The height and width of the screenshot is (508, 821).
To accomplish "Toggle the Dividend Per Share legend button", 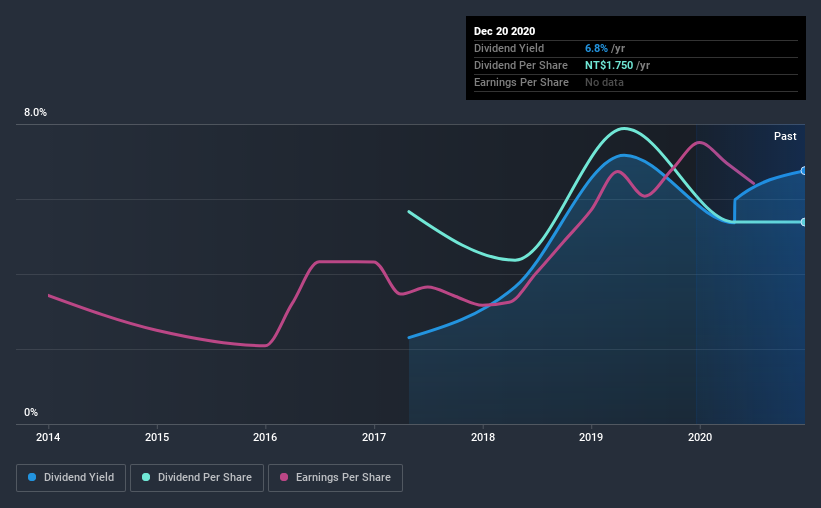I will pyautogui.click(x=197, y=478).
